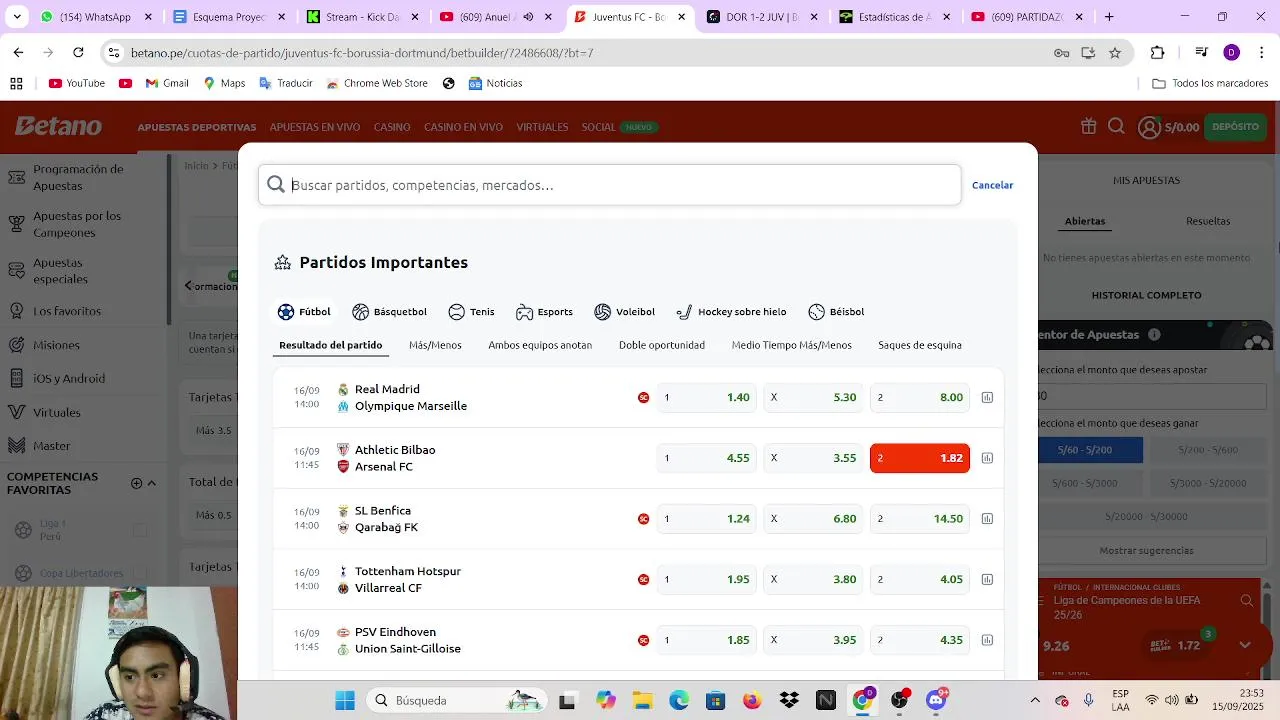Click Mostrar sugerencias button
Viewport: 1280px width, 720px height.
coord(1146,550)
